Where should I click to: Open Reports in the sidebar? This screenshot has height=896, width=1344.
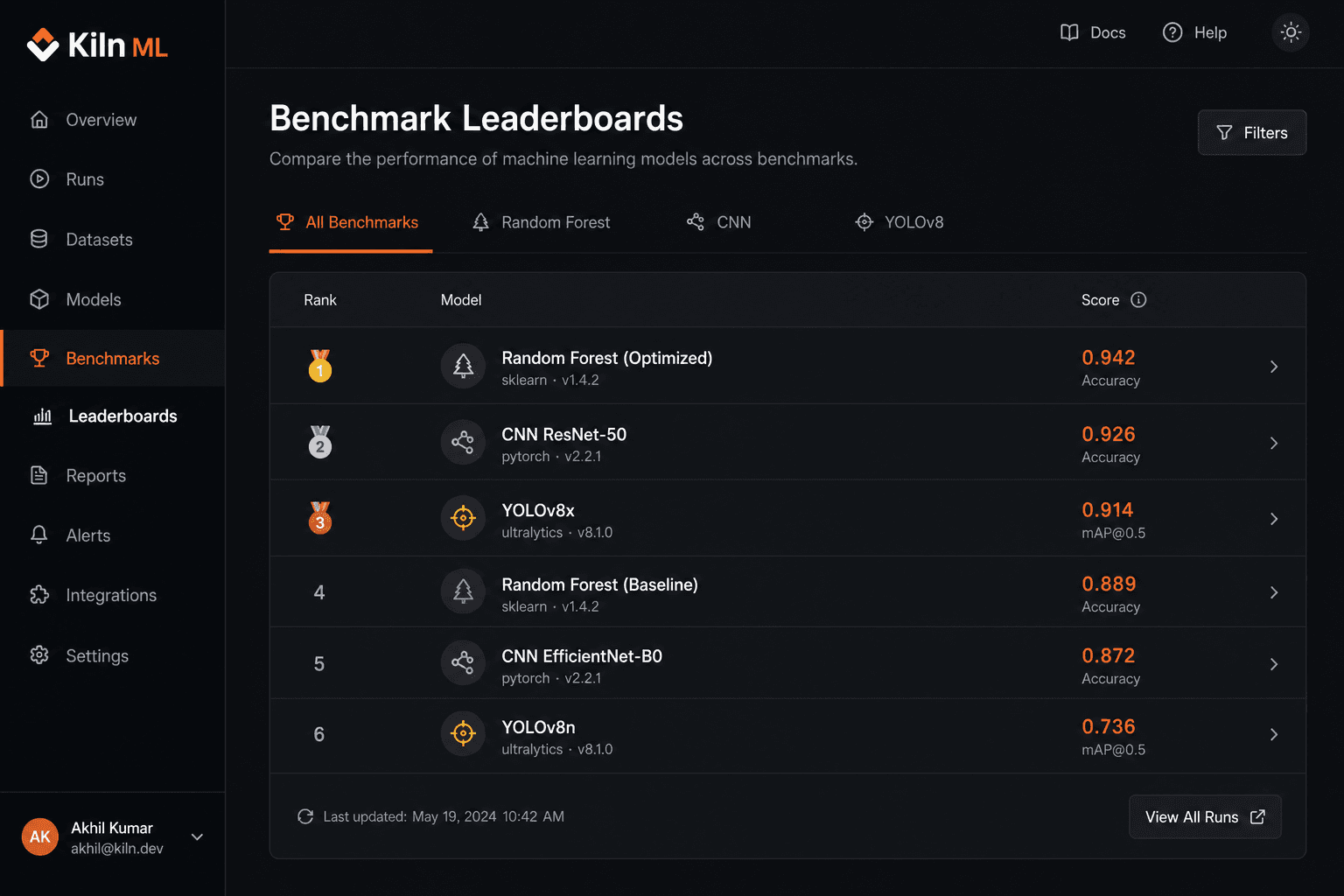coord(112,475)
